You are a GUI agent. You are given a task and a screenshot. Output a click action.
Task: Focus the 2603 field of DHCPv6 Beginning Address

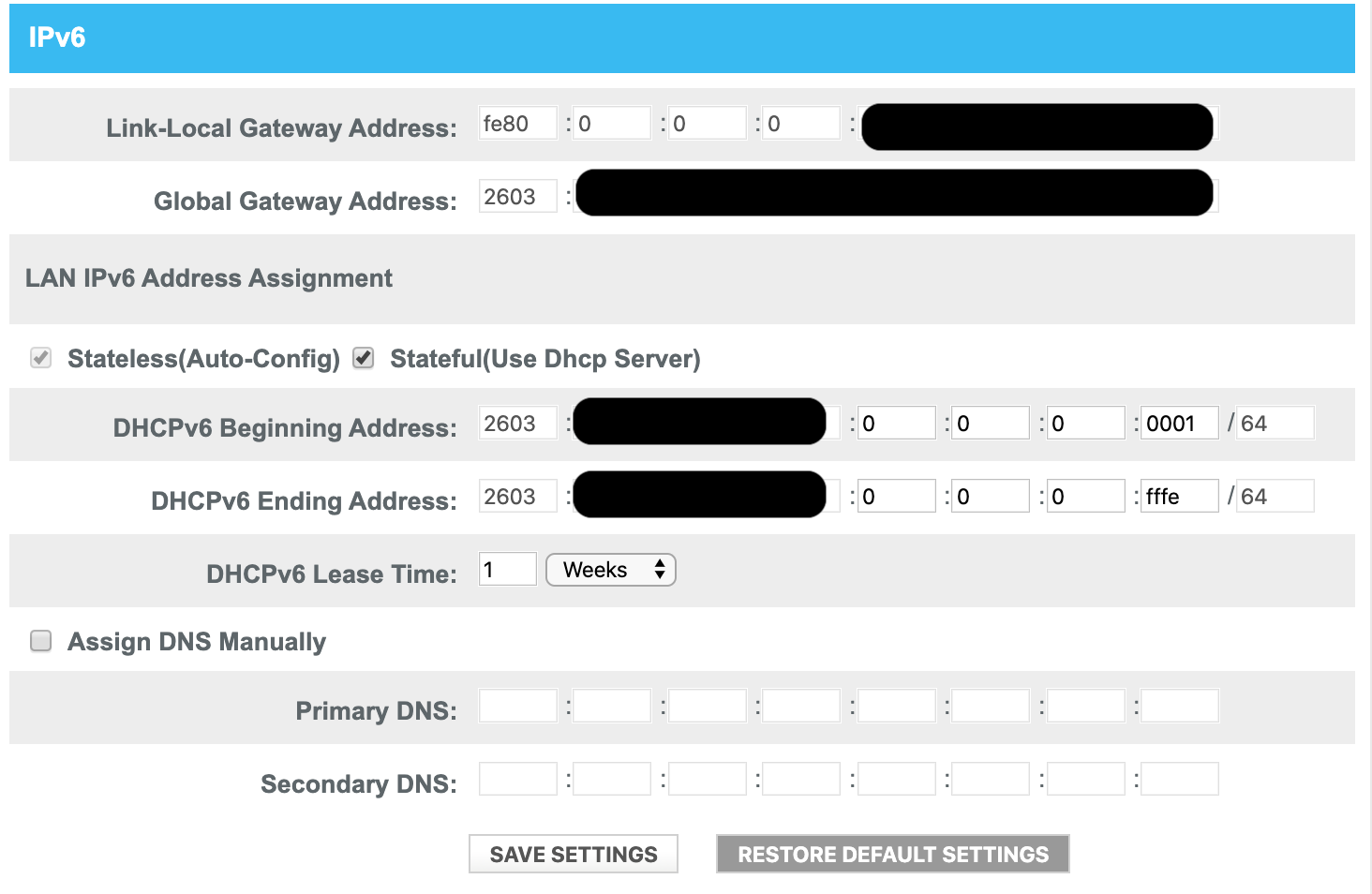517,424
